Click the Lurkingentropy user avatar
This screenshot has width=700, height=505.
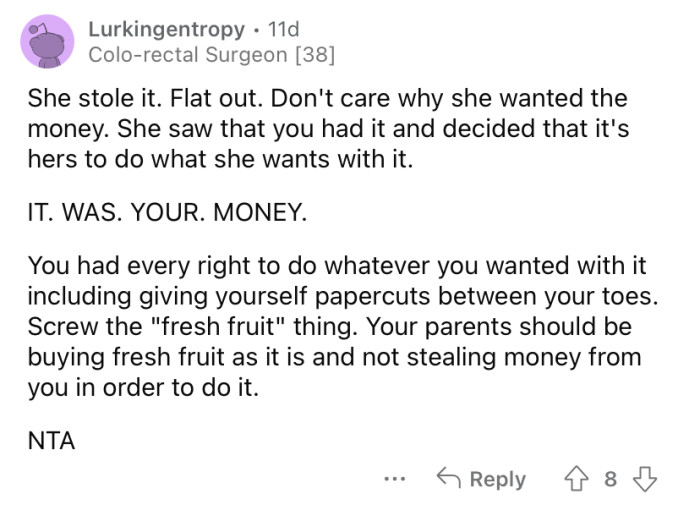click(x=46, y=41)
